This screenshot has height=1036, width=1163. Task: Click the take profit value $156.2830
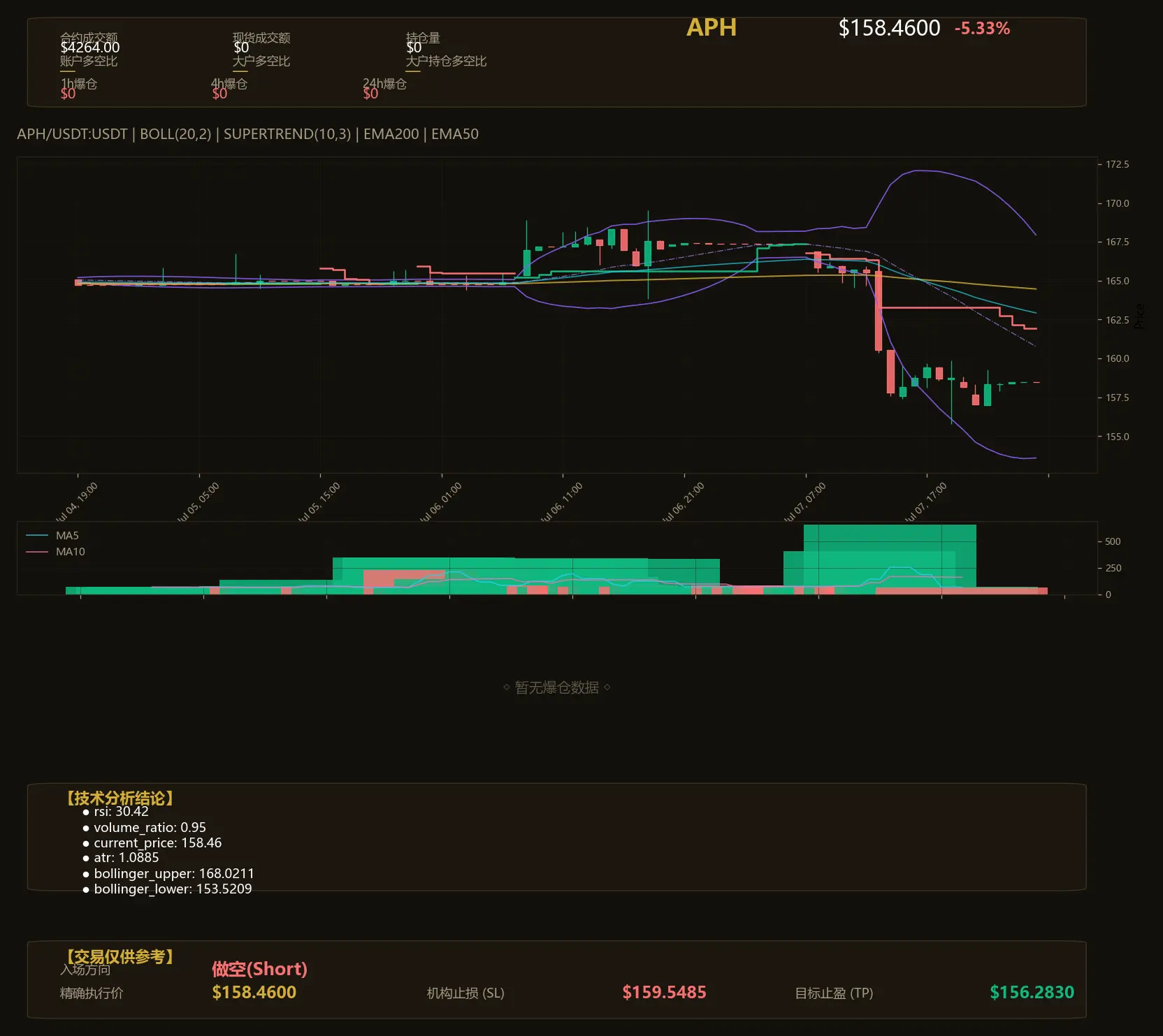point(1032,992)
